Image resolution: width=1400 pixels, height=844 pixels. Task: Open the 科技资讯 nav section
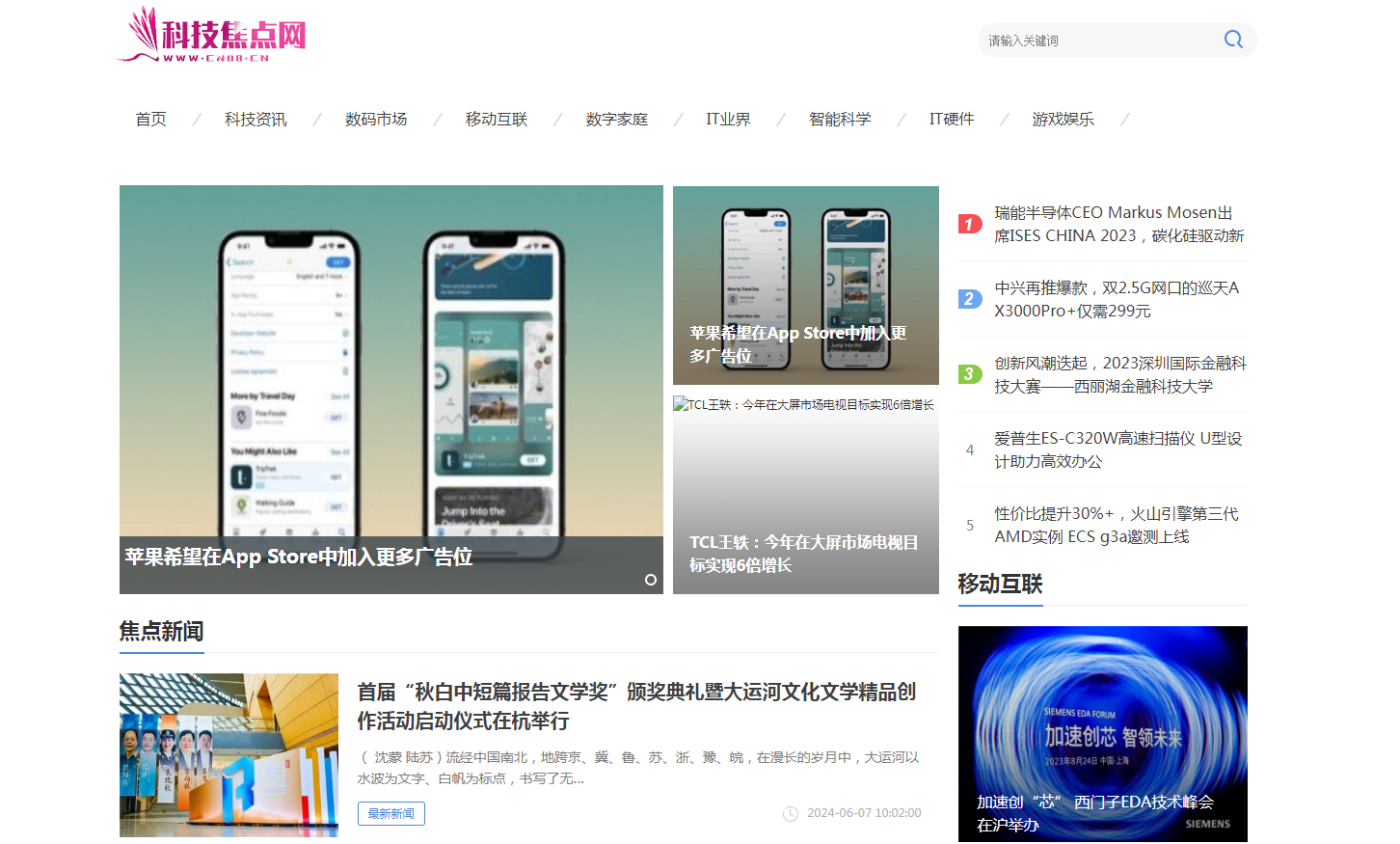click(x=256, y=119)
